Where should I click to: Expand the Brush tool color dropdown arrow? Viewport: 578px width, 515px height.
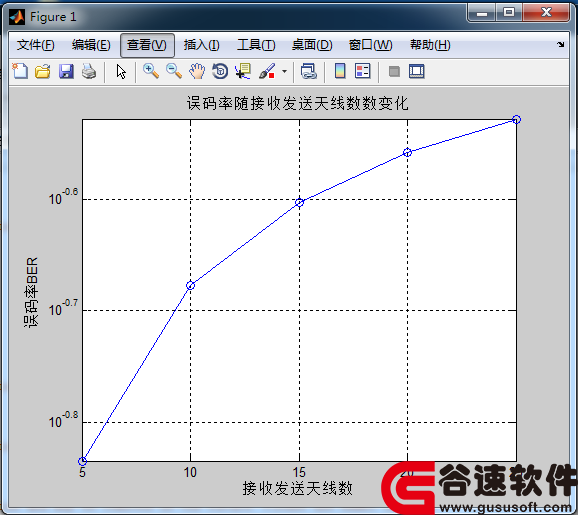(284, 71)
